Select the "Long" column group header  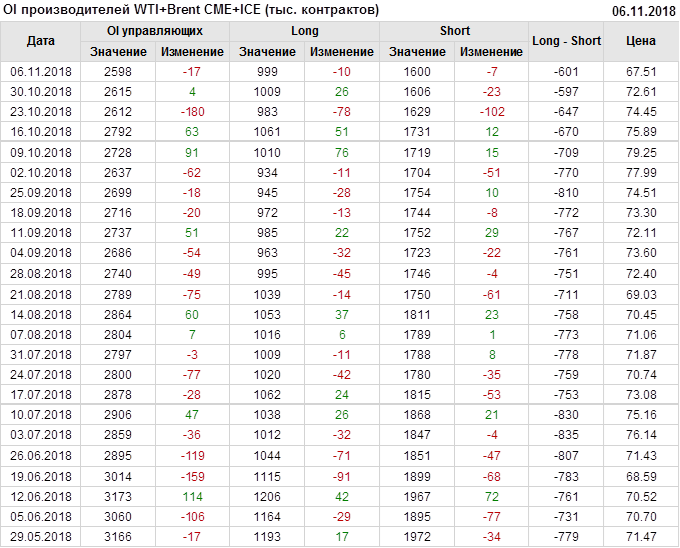[x=305, y=31]
